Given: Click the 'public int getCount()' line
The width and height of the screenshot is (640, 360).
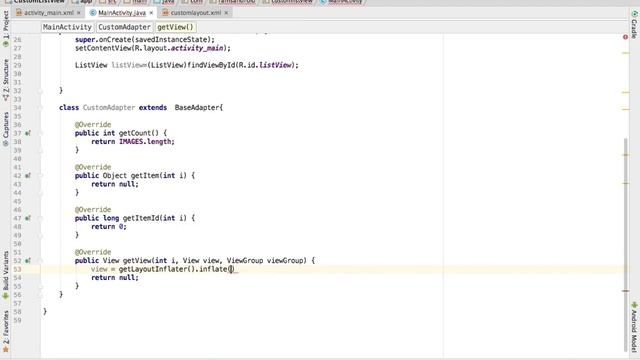Looking at the screenshot, I should tap(121, 133).
